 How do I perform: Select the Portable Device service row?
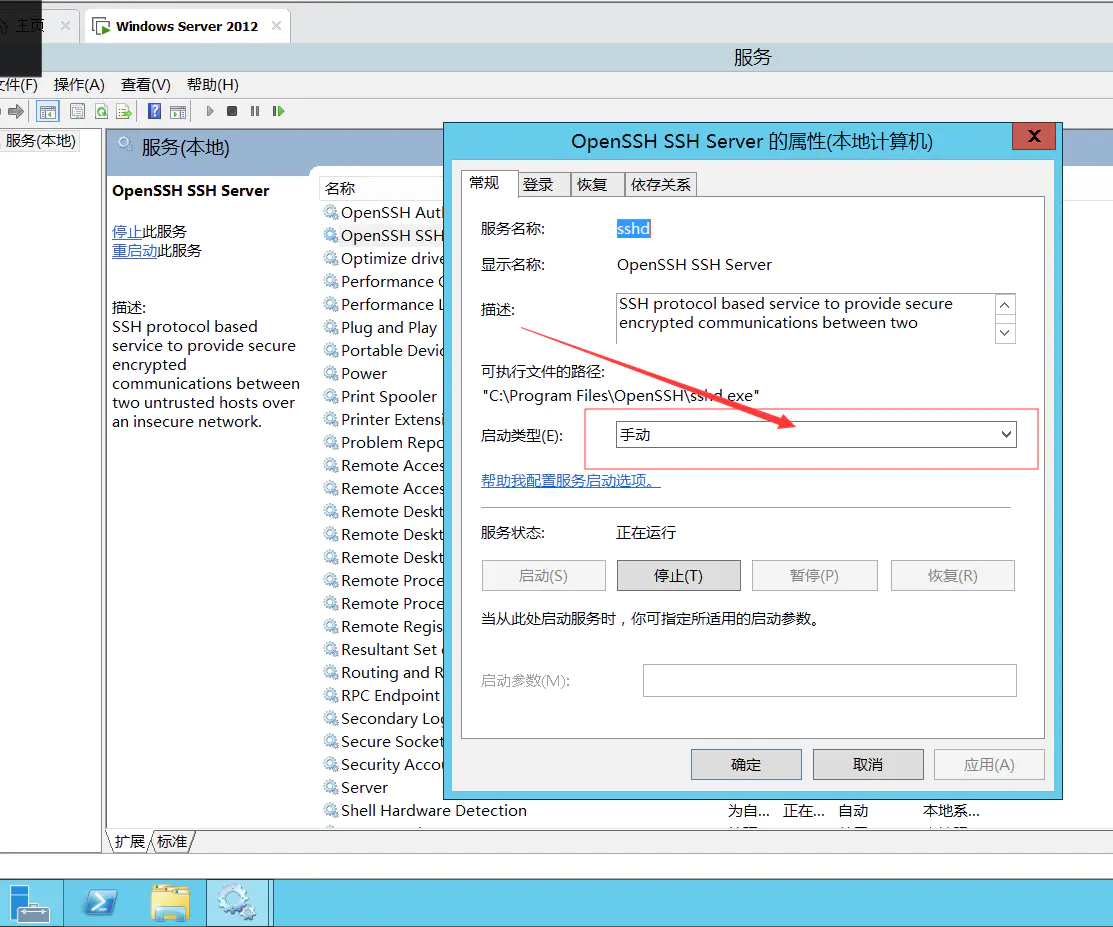pos(383,350)
